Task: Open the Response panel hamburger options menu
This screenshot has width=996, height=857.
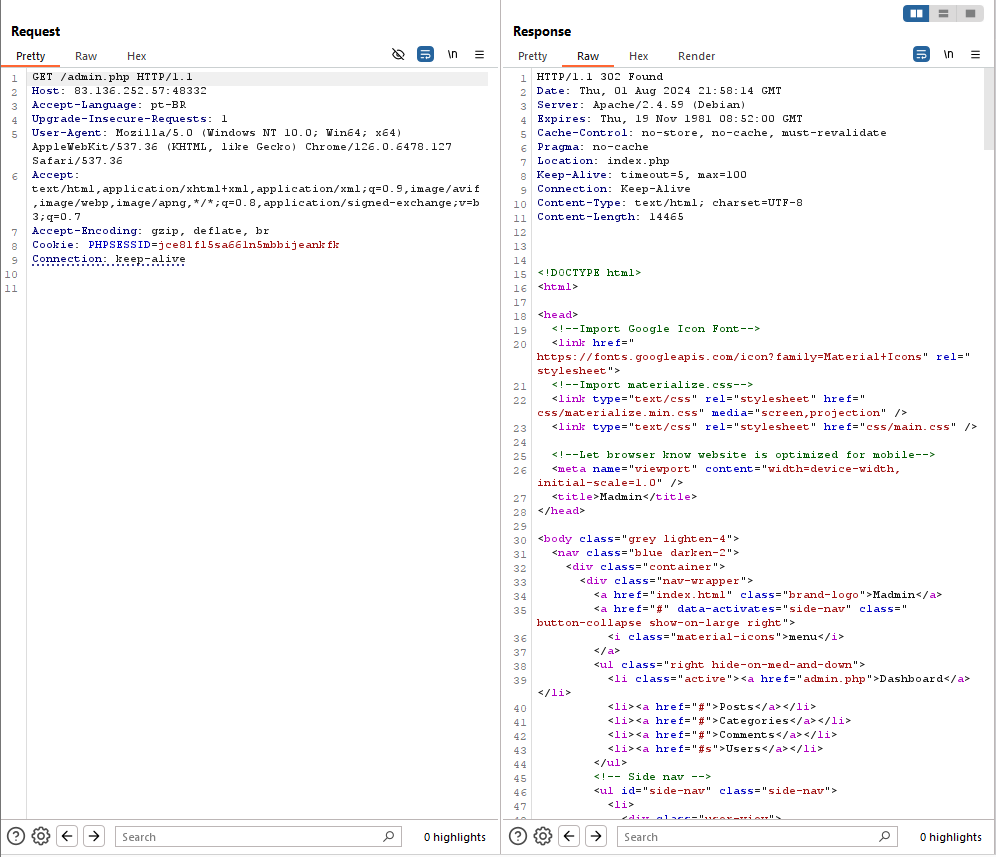Action: point(976,55)
